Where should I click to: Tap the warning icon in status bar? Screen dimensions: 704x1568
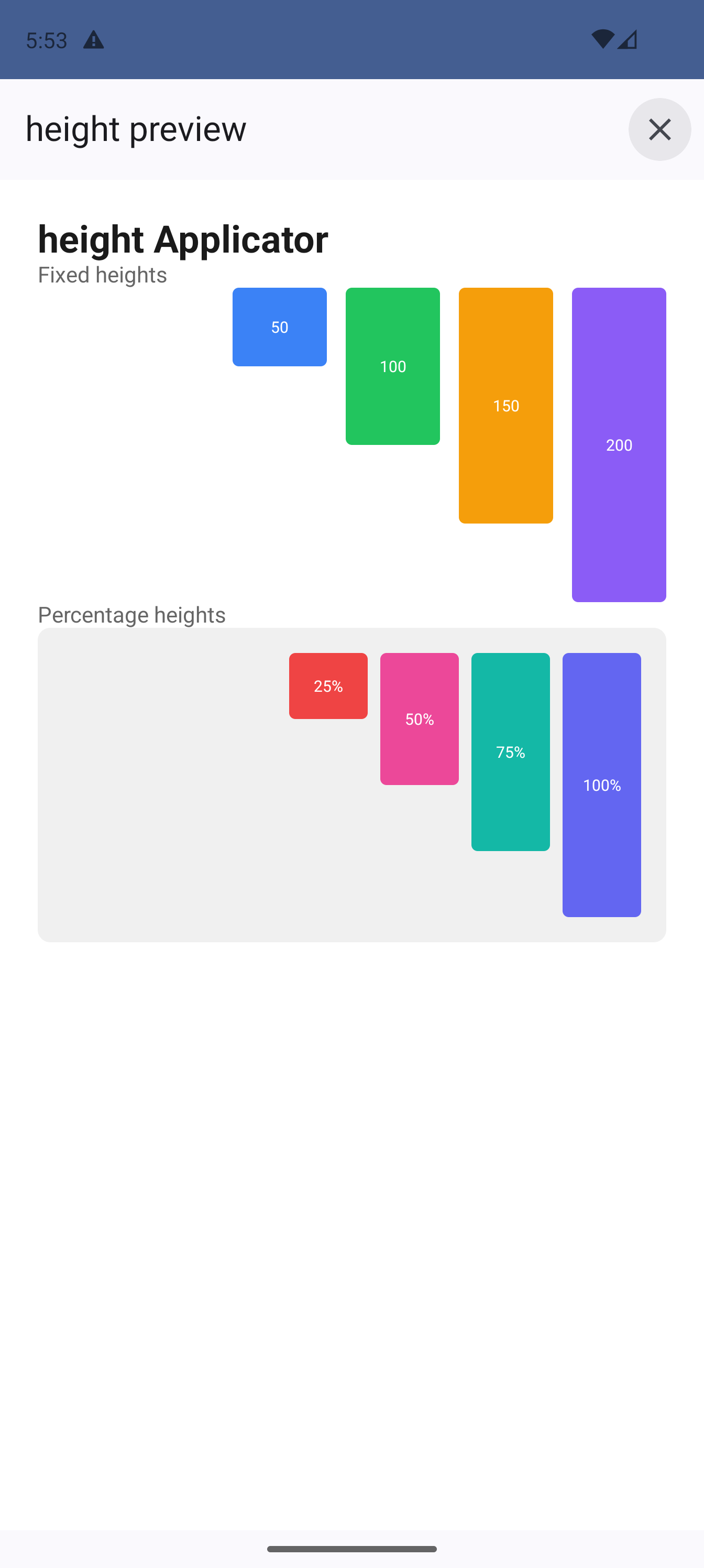pyautogui.click(x=93, y=40)
